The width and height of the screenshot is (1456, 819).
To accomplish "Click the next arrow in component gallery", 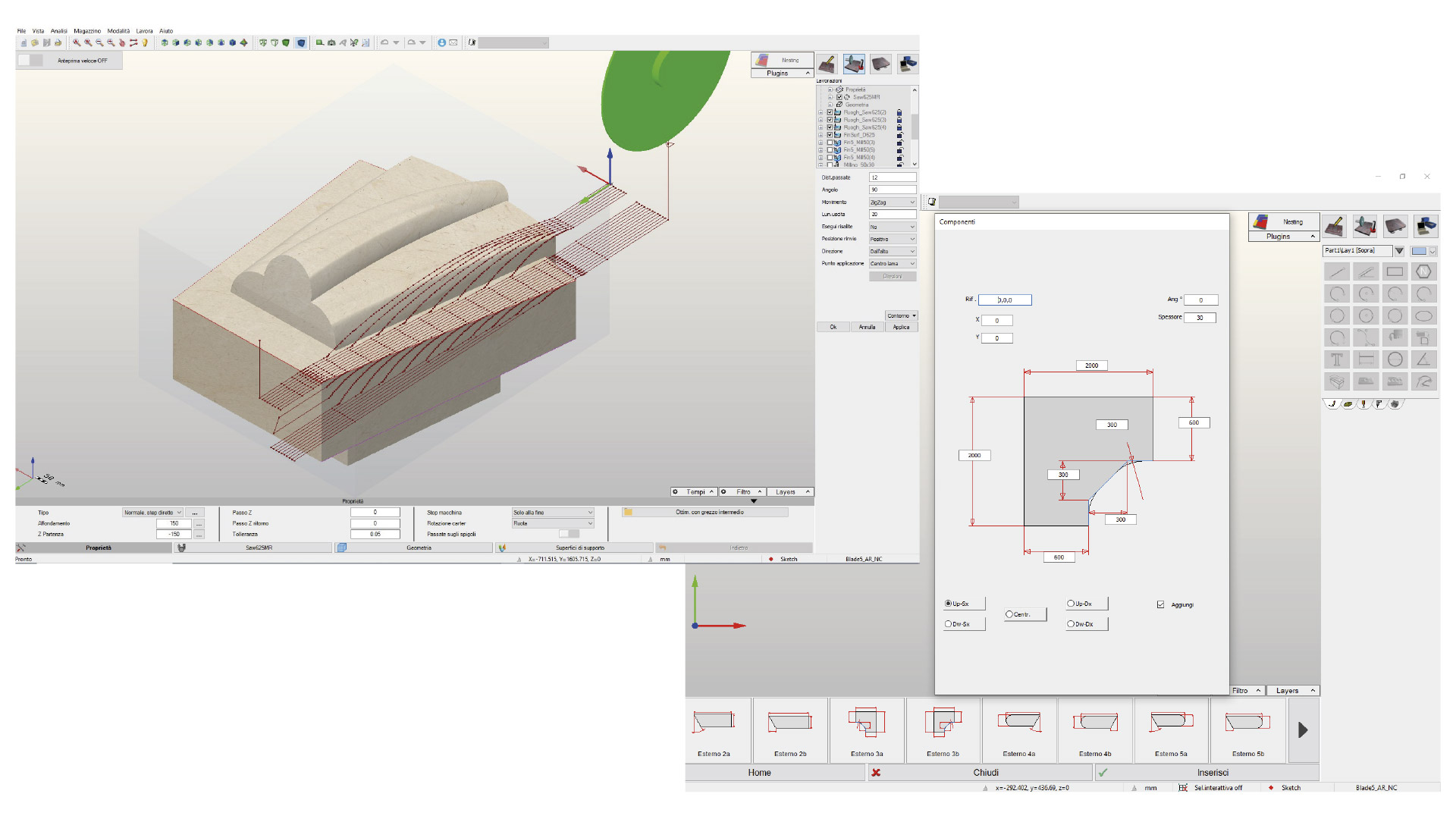I will tap(1303, 730).
